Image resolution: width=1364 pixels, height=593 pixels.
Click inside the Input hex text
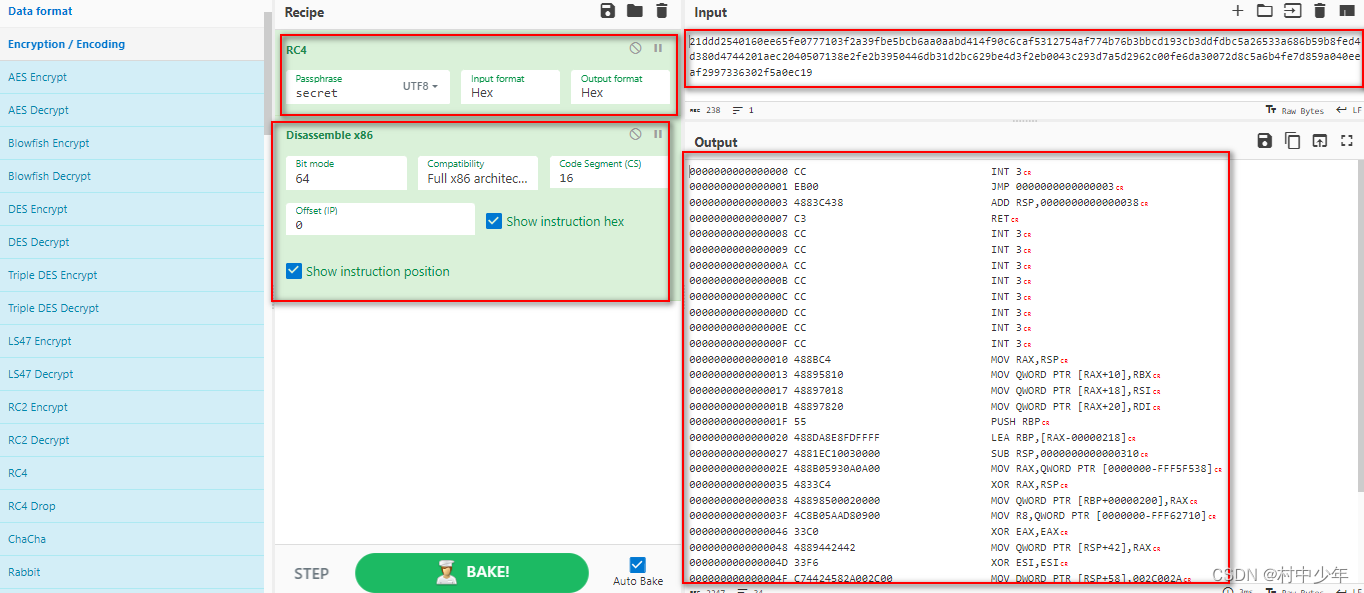click(1024, 57)
